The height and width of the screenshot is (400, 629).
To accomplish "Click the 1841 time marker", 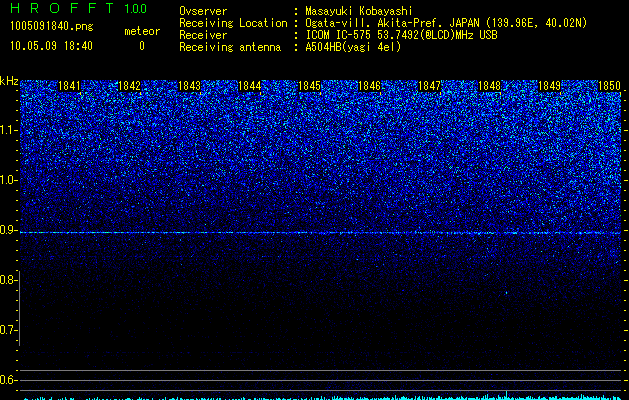I will click(69, 86).
